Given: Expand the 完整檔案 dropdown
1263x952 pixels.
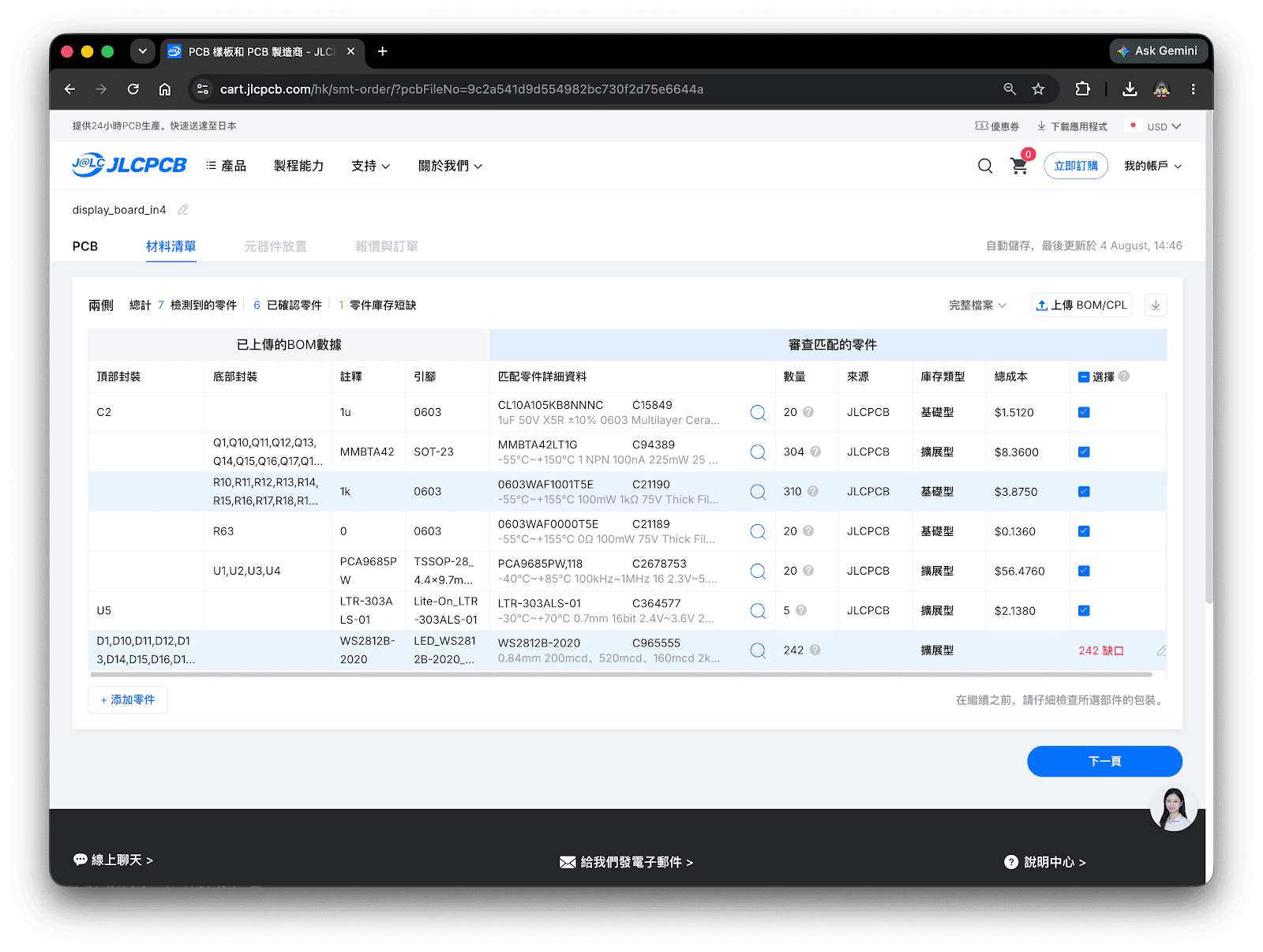Looking at the screenshot, I should (x=977, y=305).
